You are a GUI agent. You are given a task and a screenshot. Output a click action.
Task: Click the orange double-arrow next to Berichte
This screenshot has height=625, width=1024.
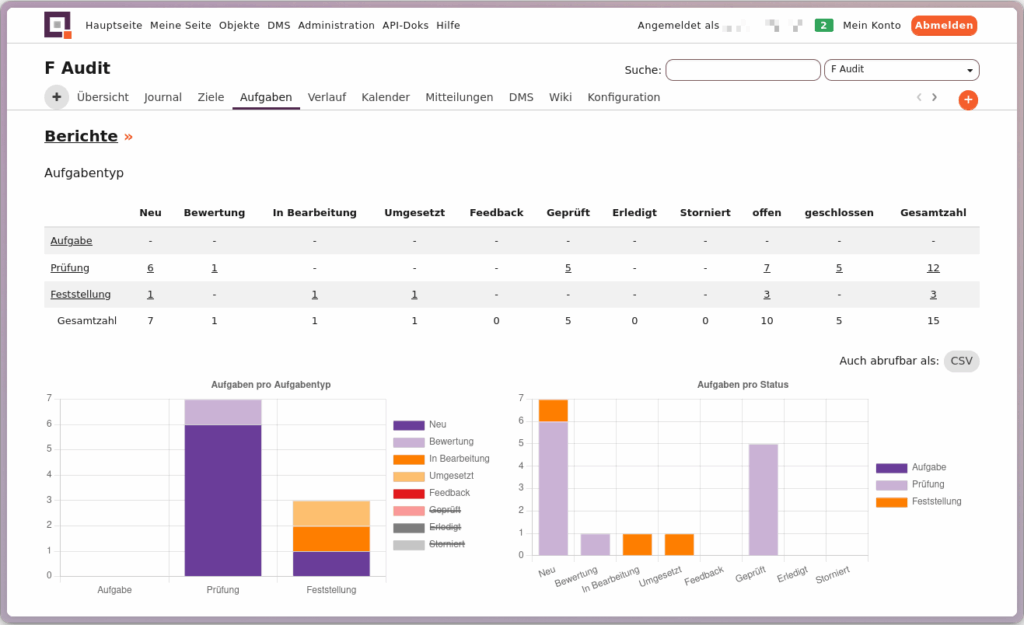128,137
